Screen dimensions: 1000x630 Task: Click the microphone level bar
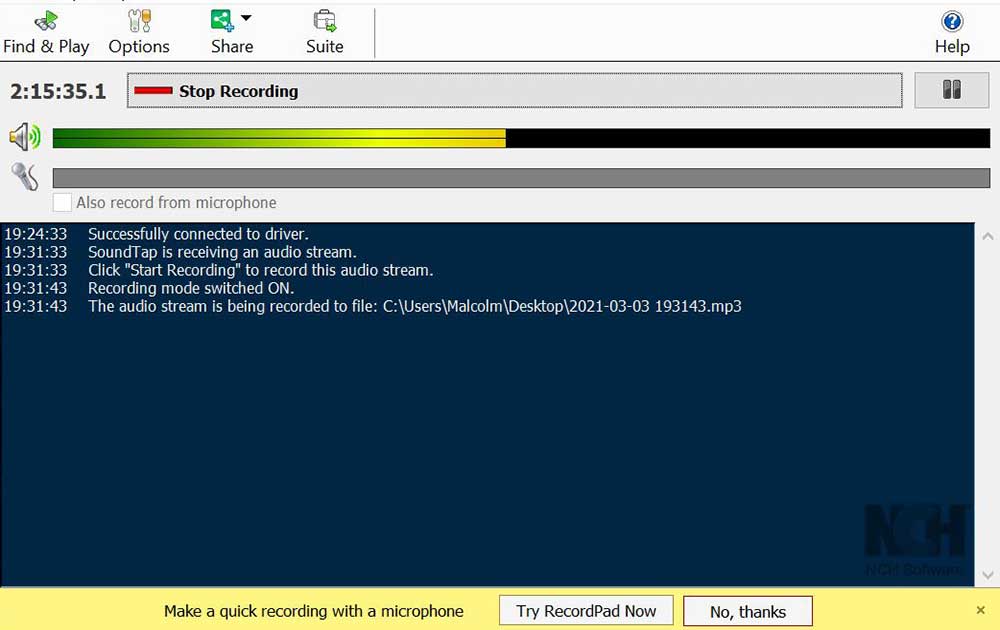point(520,178)
